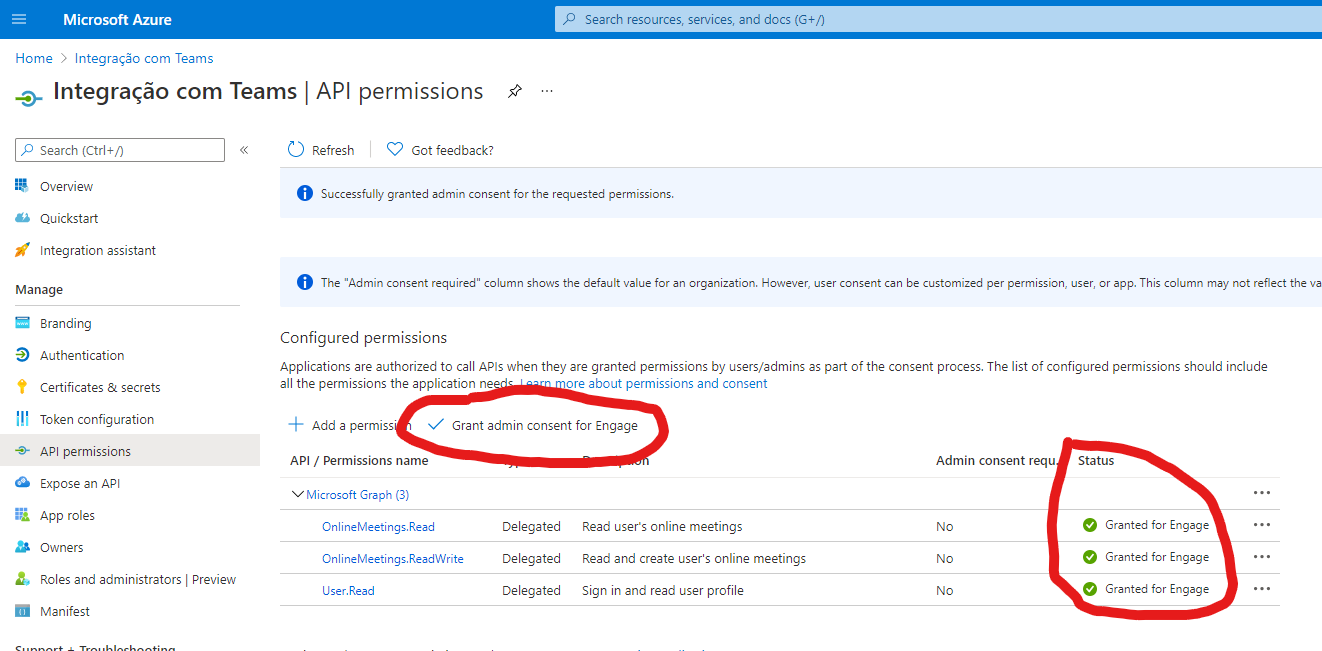
Task: Click the top search resources box
Action: coord(938,19)
